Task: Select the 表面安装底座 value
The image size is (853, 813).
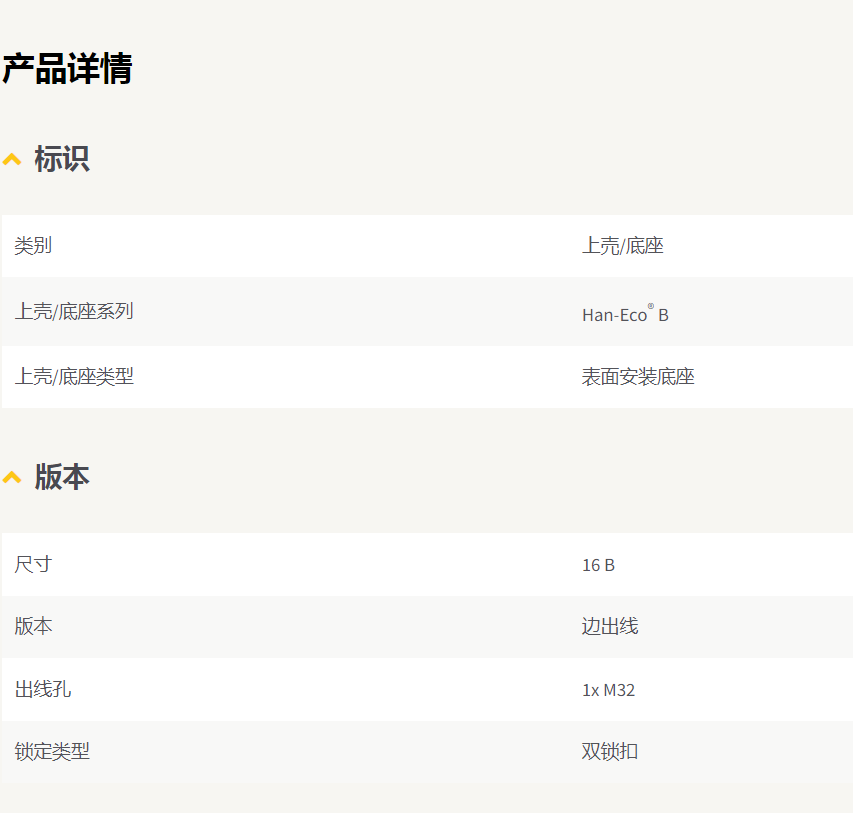Action: [638, 377]
